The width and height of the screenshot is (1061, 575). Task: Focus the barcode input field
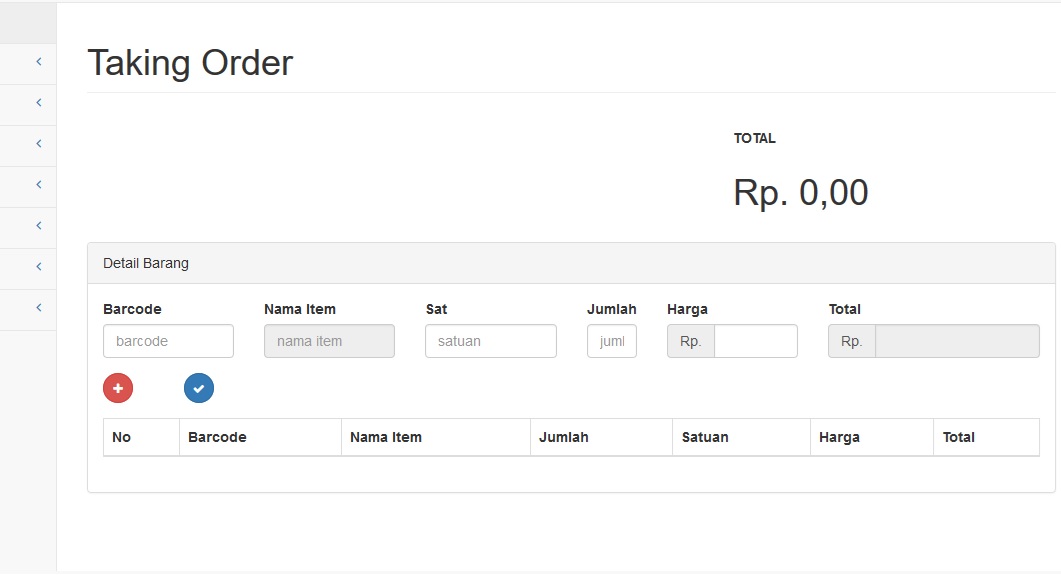point(168,341)
